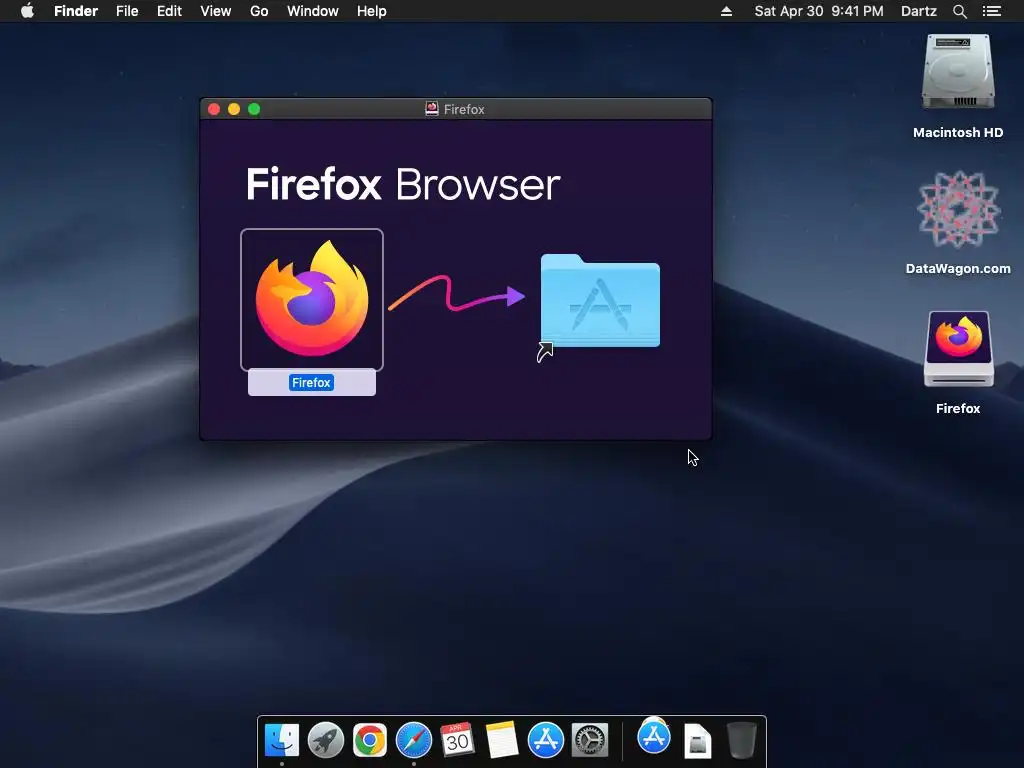Close the Firefox installer window
Image resolution: width=1024 pixels, height=768 pixels.
pos(214,109)
